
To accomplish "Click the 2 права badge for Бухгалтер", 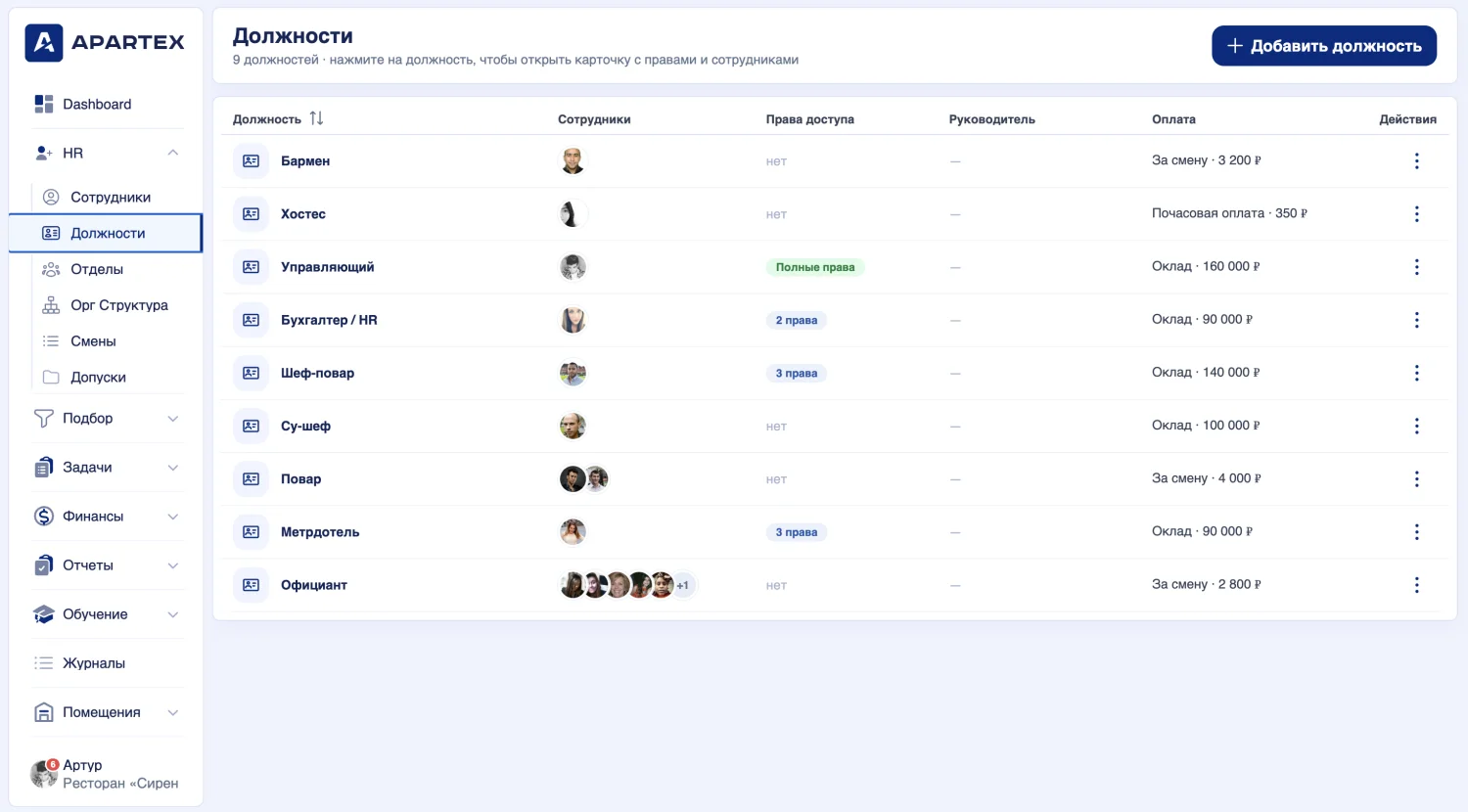I will pyautogui.click(x=796, y=320).
